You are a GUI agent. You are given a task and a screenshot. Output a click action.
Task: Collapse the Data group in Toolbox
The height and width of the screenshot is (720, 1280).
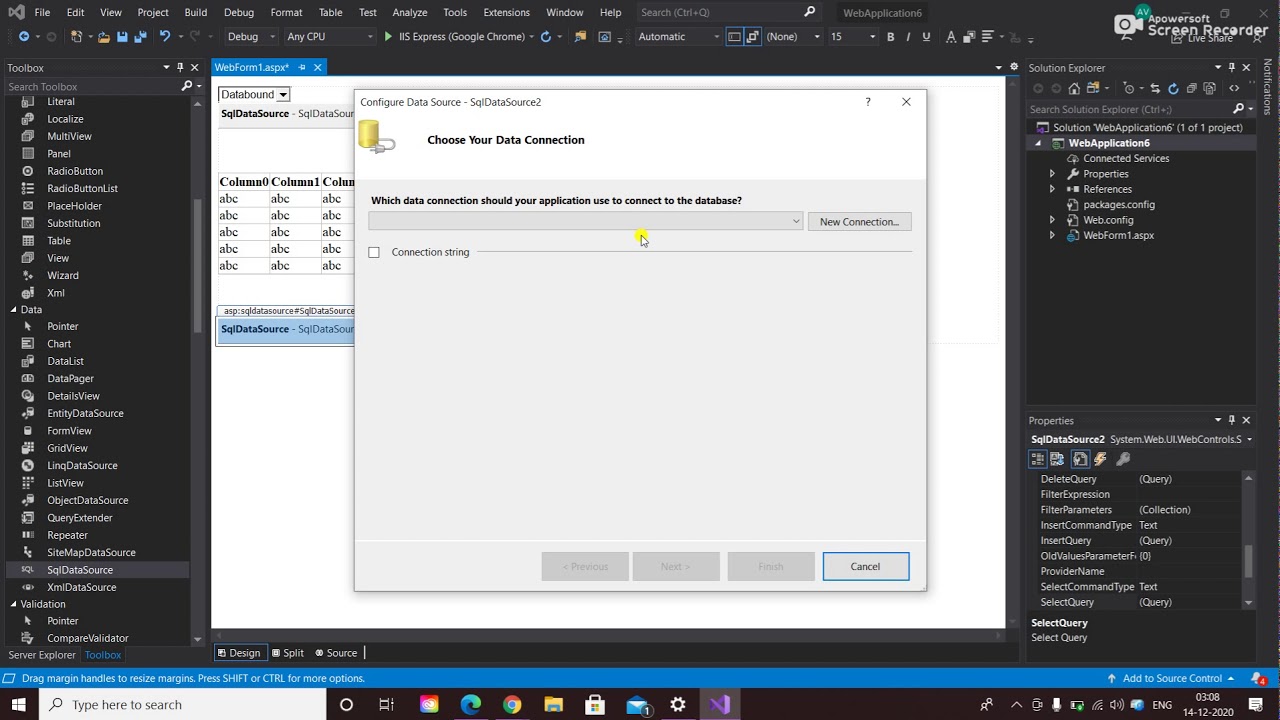tap(14, 310)
